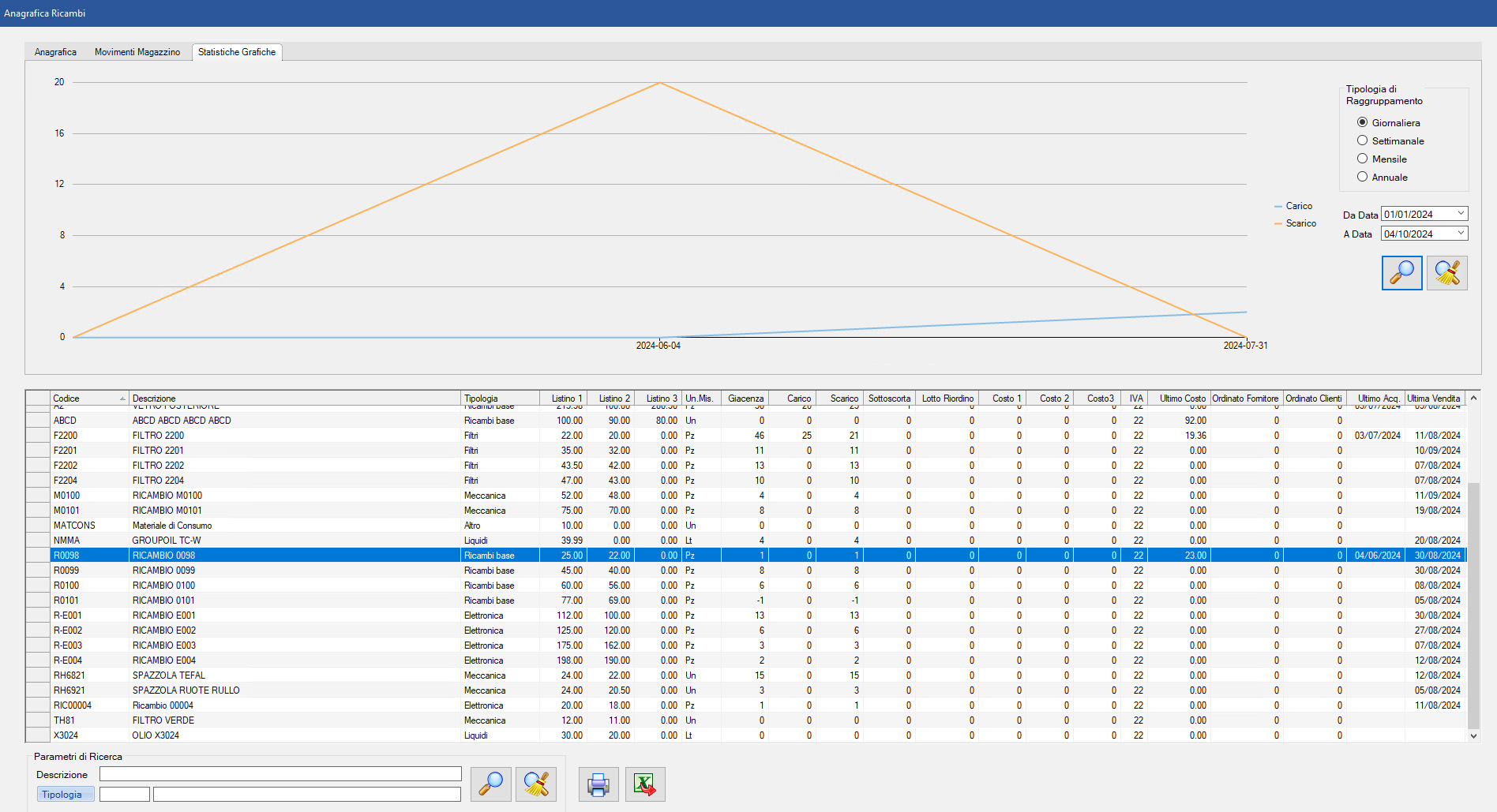Click the Descrizione search input field

280,774
